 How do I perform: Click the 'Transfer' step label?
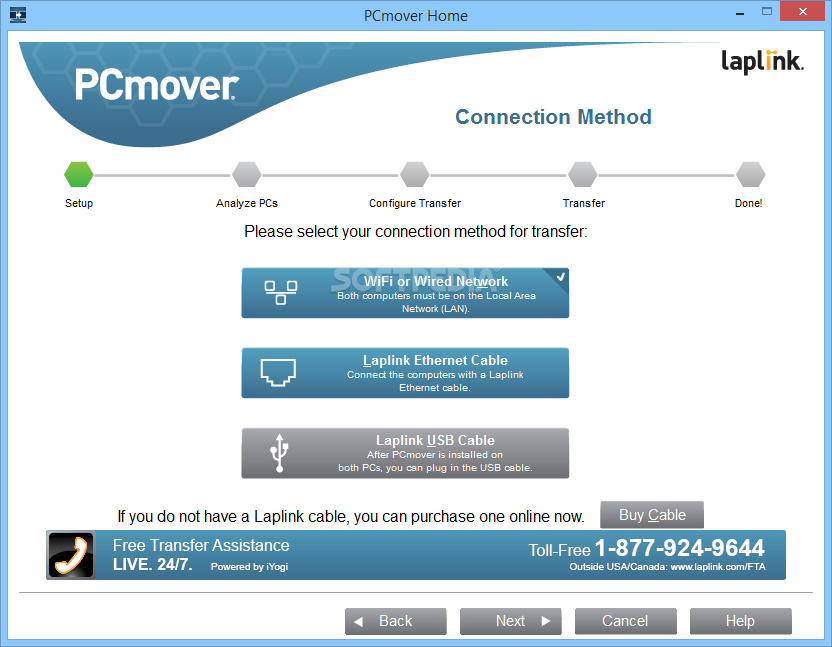(584, 203)
